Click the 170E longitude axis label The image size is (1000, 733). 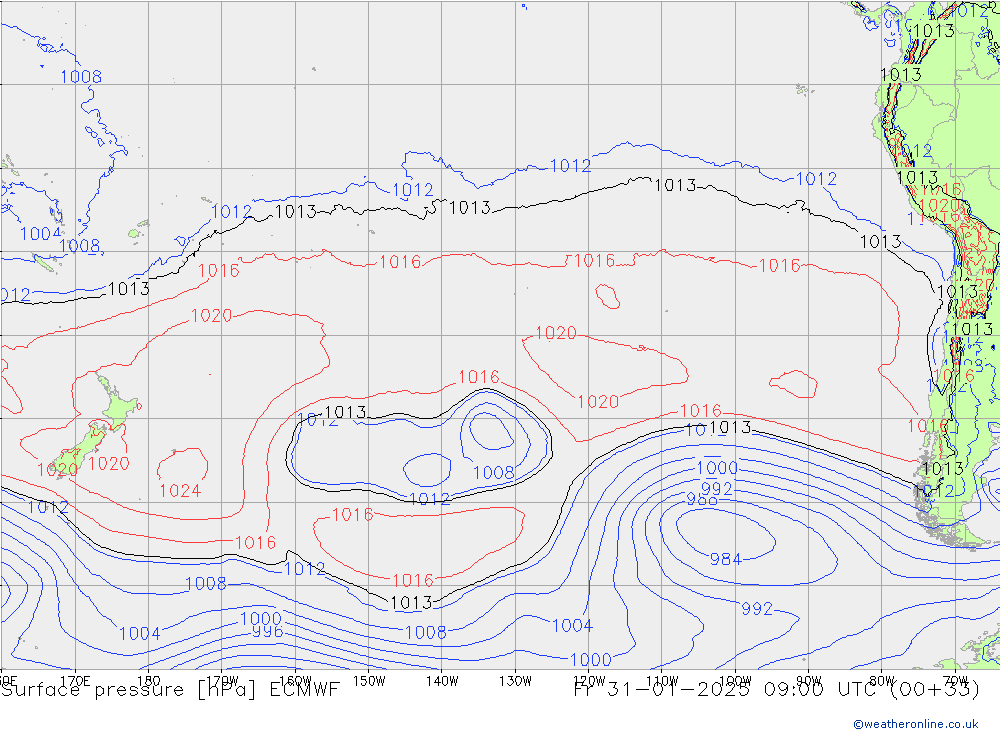coord(75,679)
